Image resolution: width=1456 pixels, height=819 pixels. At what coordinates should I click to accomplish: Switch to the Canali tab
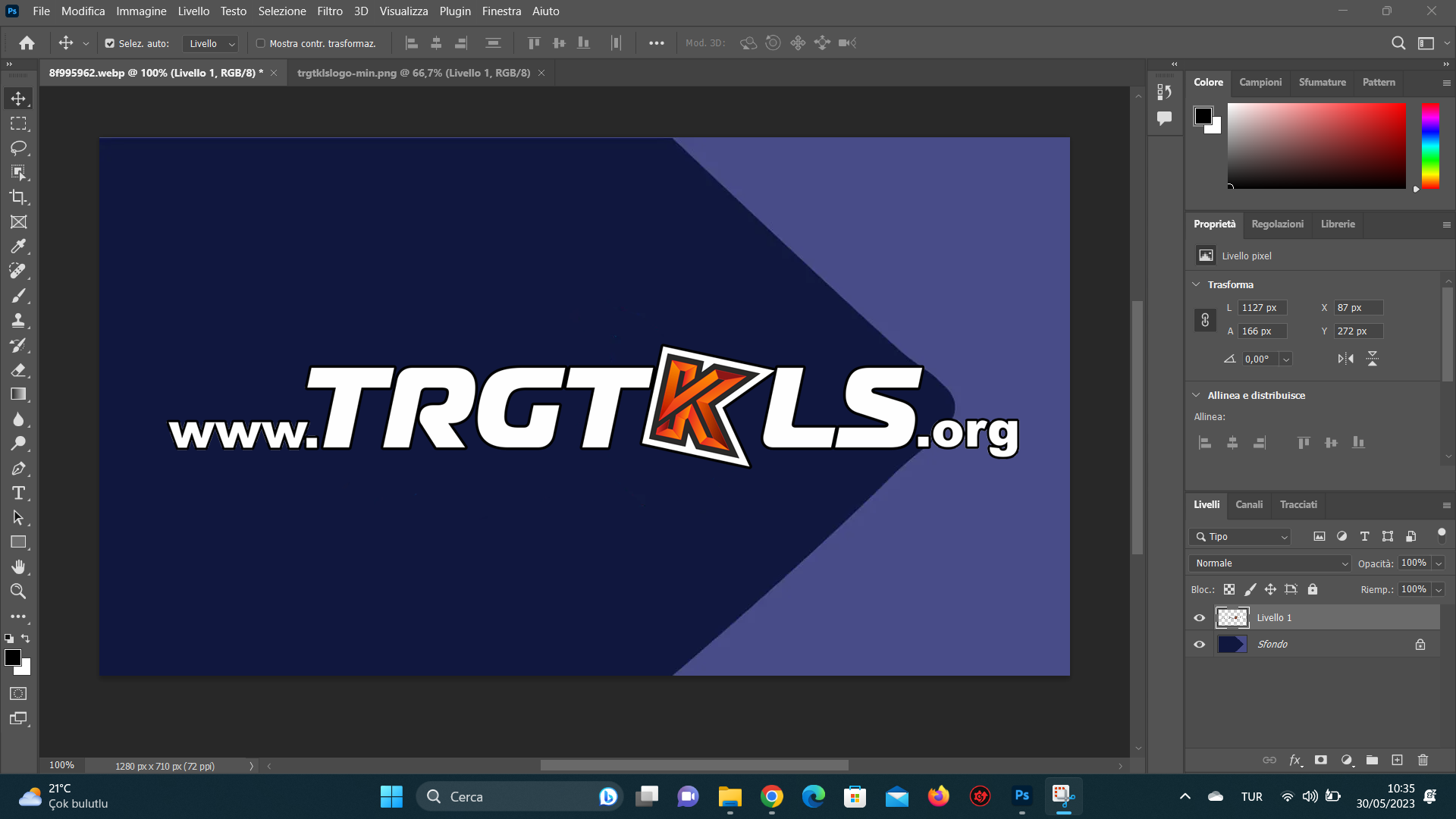1249,504
